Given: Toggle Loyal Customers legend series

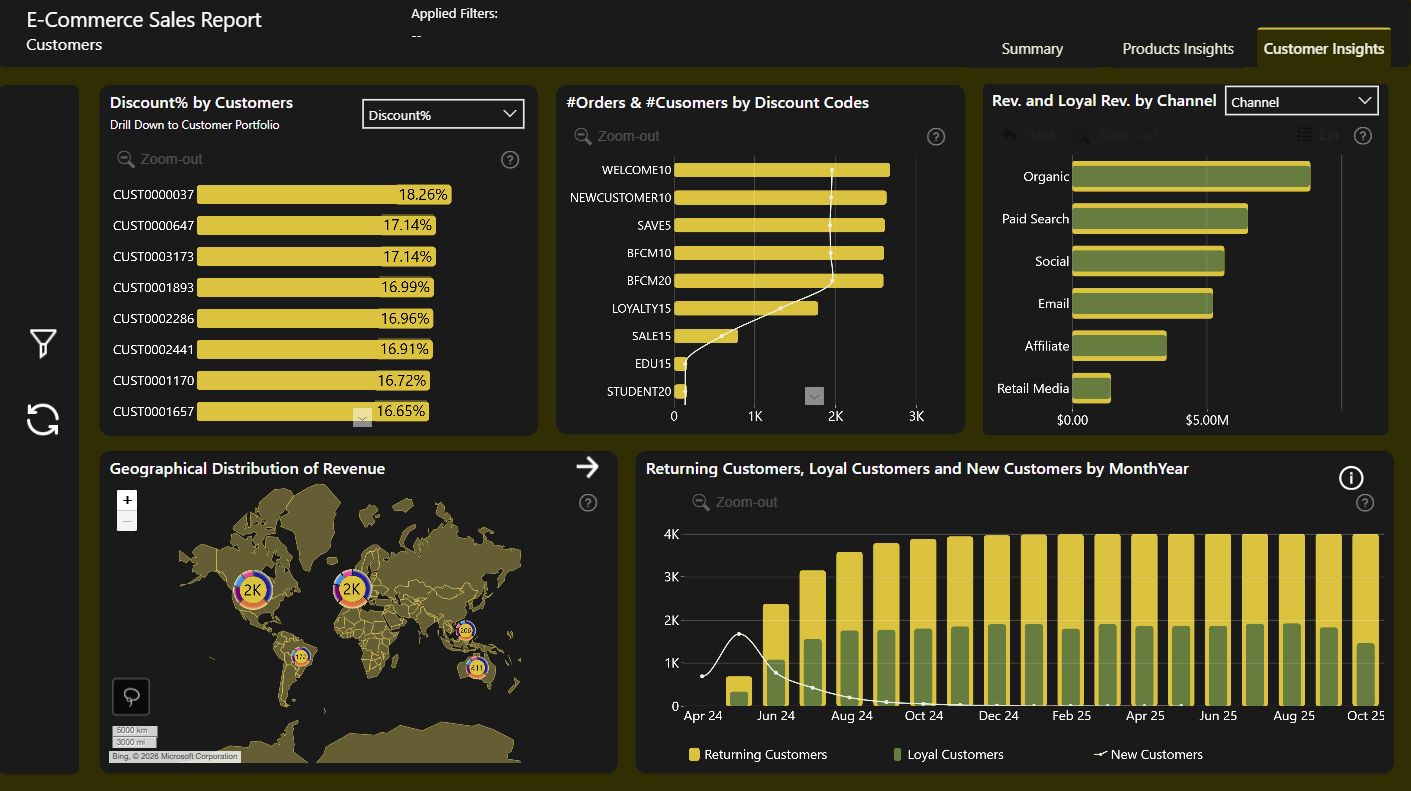Looking at the screenshot, I should click(948, 755).
